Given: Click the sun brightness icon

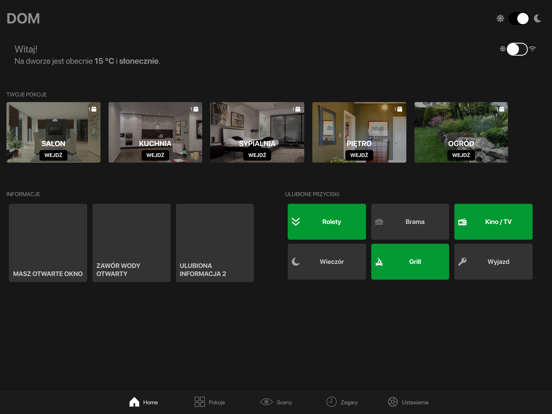Looking at the screenshot, I should click(500, 18).
